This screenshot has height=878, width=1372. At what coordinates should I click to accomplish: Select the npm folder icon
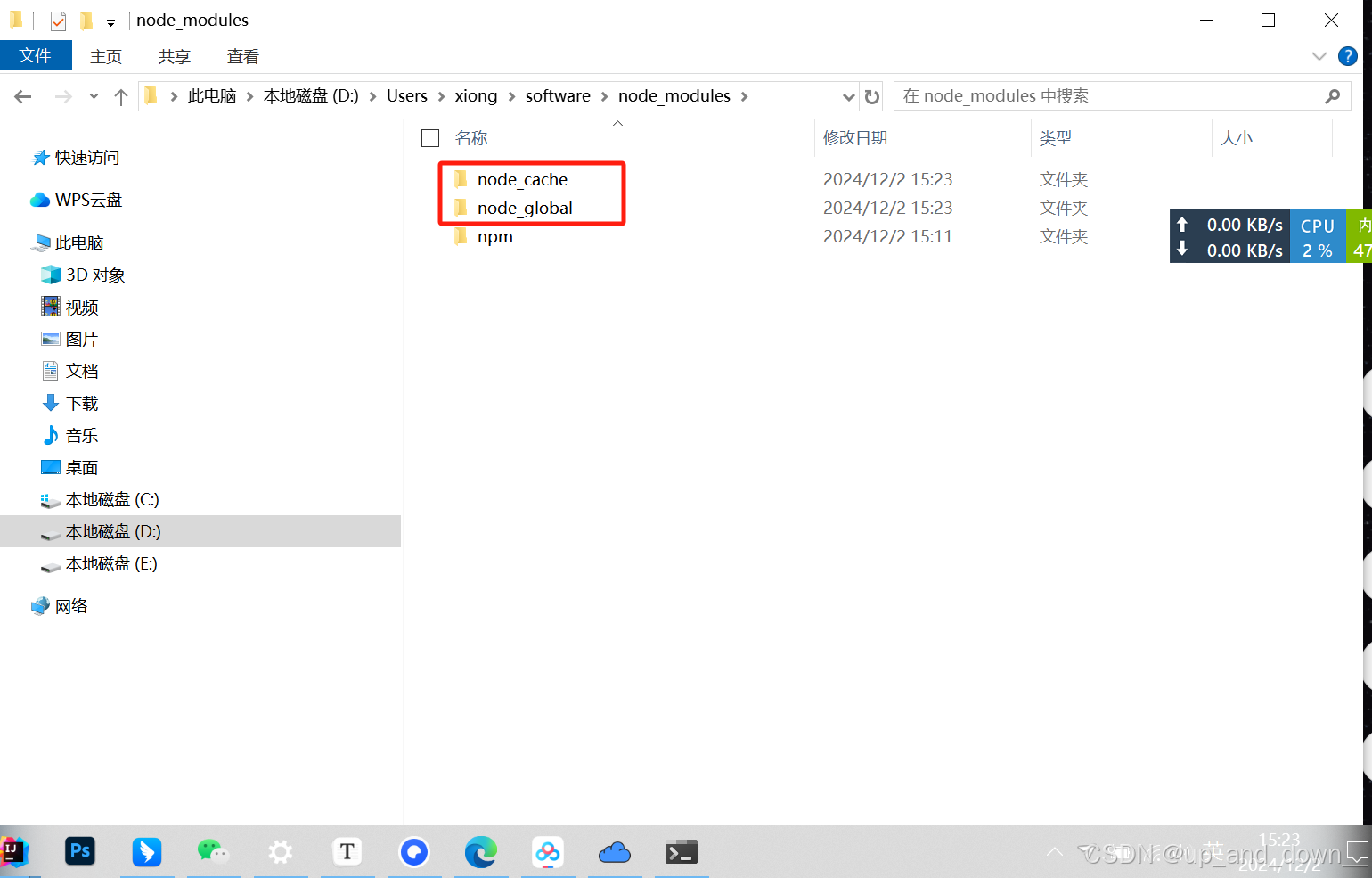coord(461,236)
